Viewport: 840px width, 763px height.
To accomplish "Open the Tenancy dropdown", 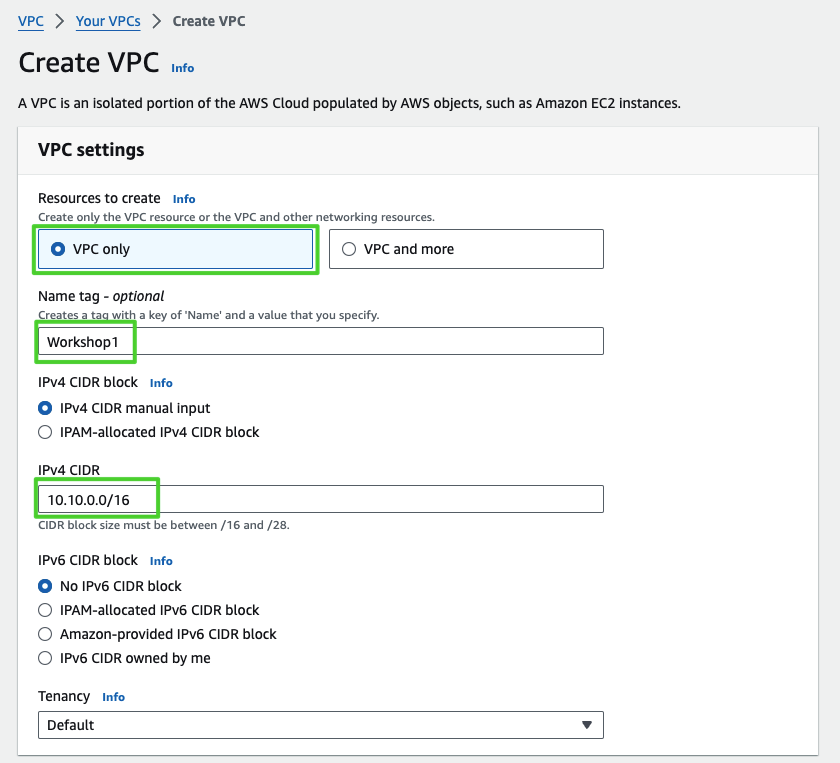I will coord(320,725).
